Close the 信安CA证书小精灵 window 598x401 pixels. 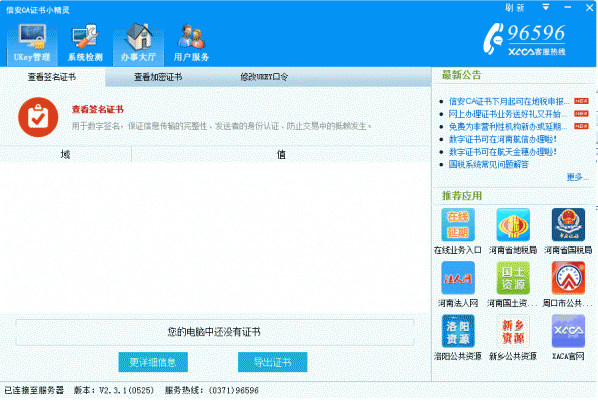click(590, 8)
